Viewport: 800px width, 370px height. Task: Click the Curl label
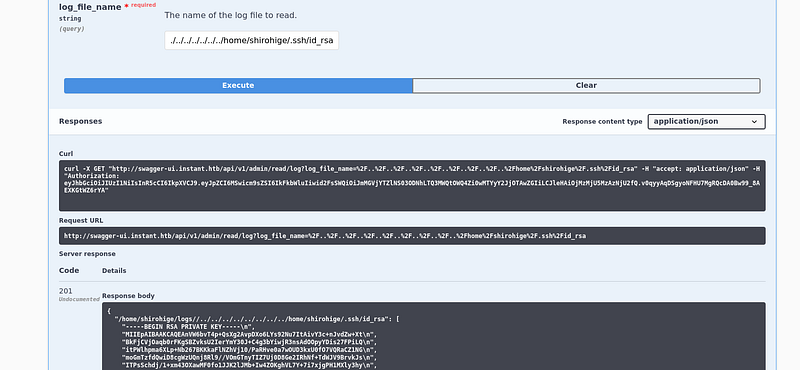coord(66,154)
